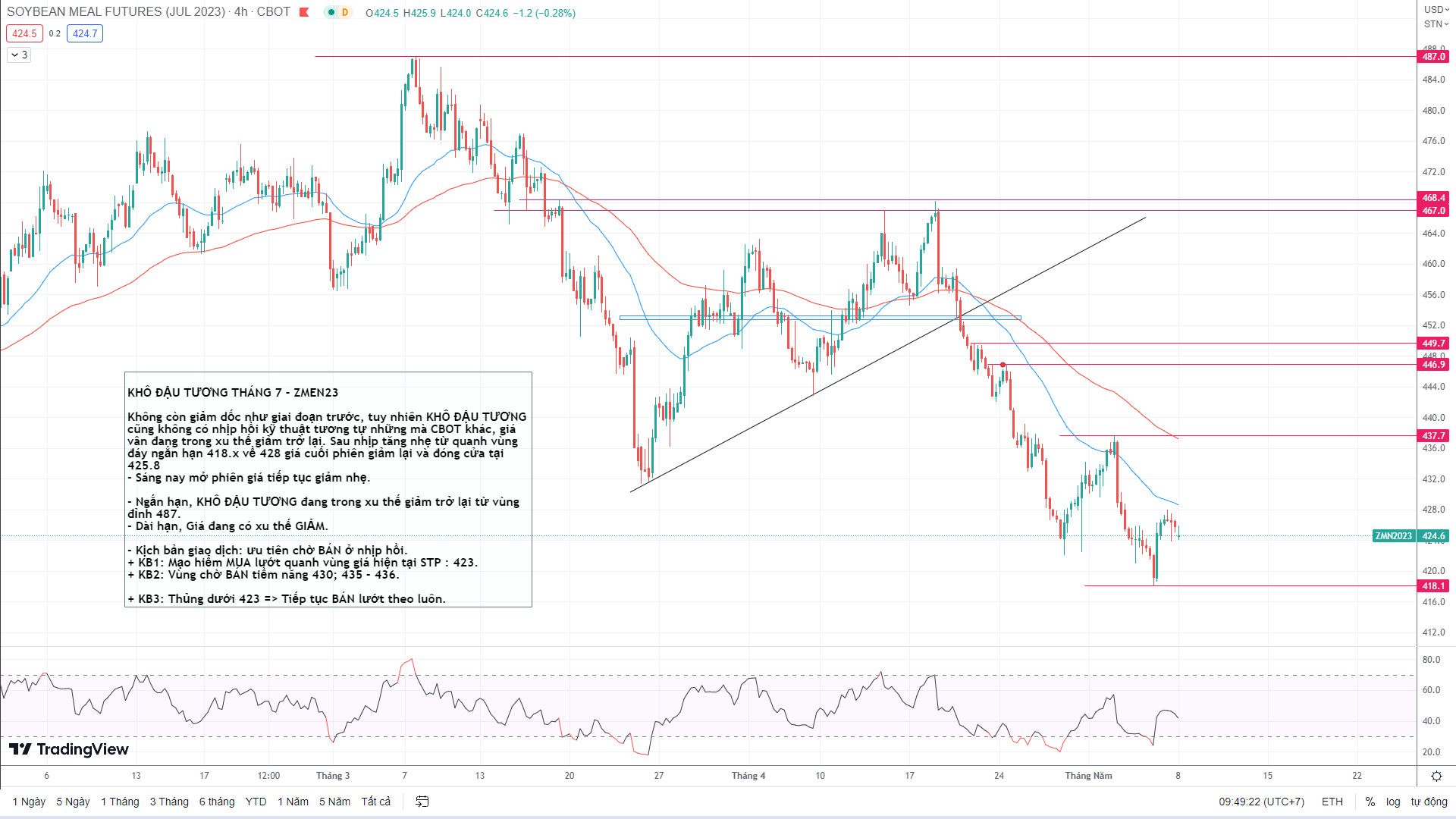The width and height of the screenshot is (1456, 819).
Task: Click the red dot marker on 446.9 line
Action: (1003, 365)
